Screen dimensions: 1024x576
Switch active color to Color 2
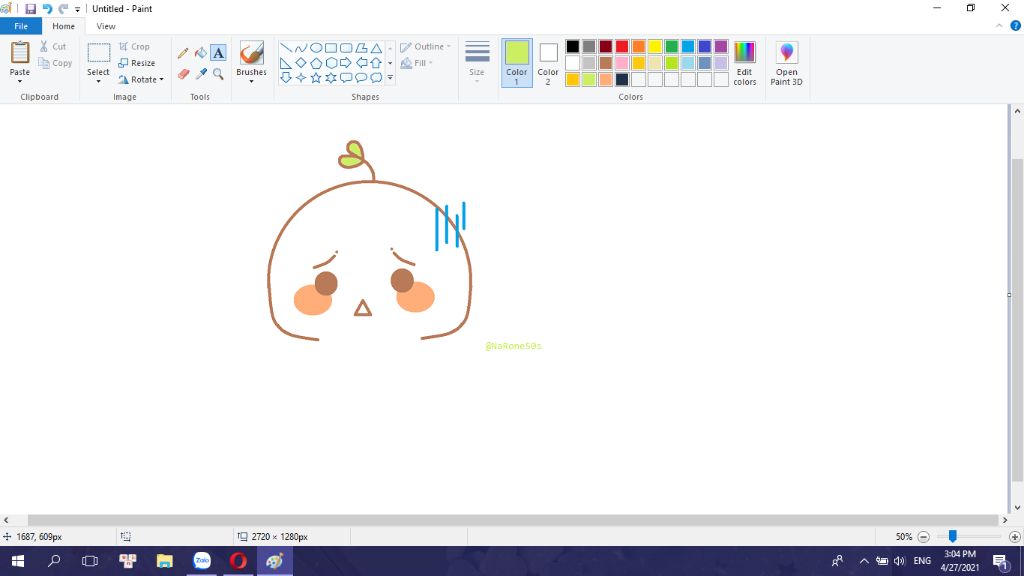[x=548, y=62]
